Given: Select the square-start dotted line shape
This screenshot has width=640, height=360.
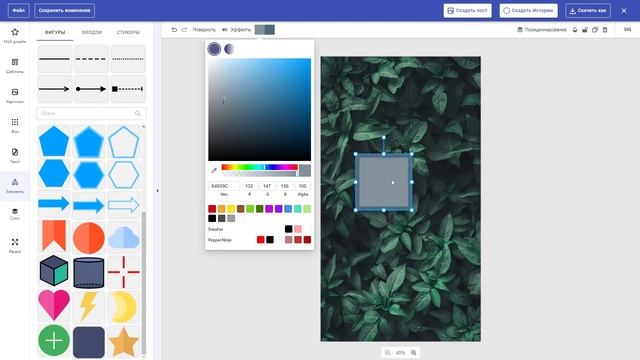Looking at the screenshot, I should coord(128,89).
